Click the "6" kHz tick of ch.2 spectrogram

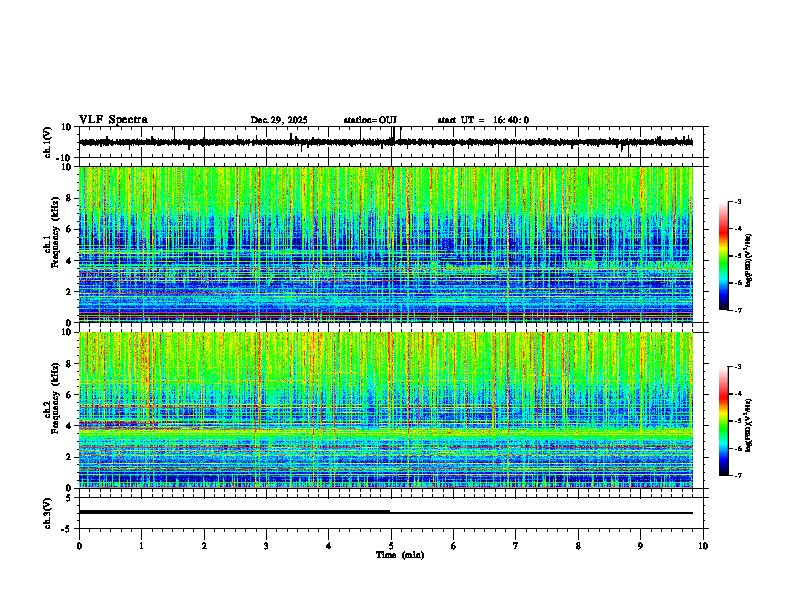tap(70, 395)
